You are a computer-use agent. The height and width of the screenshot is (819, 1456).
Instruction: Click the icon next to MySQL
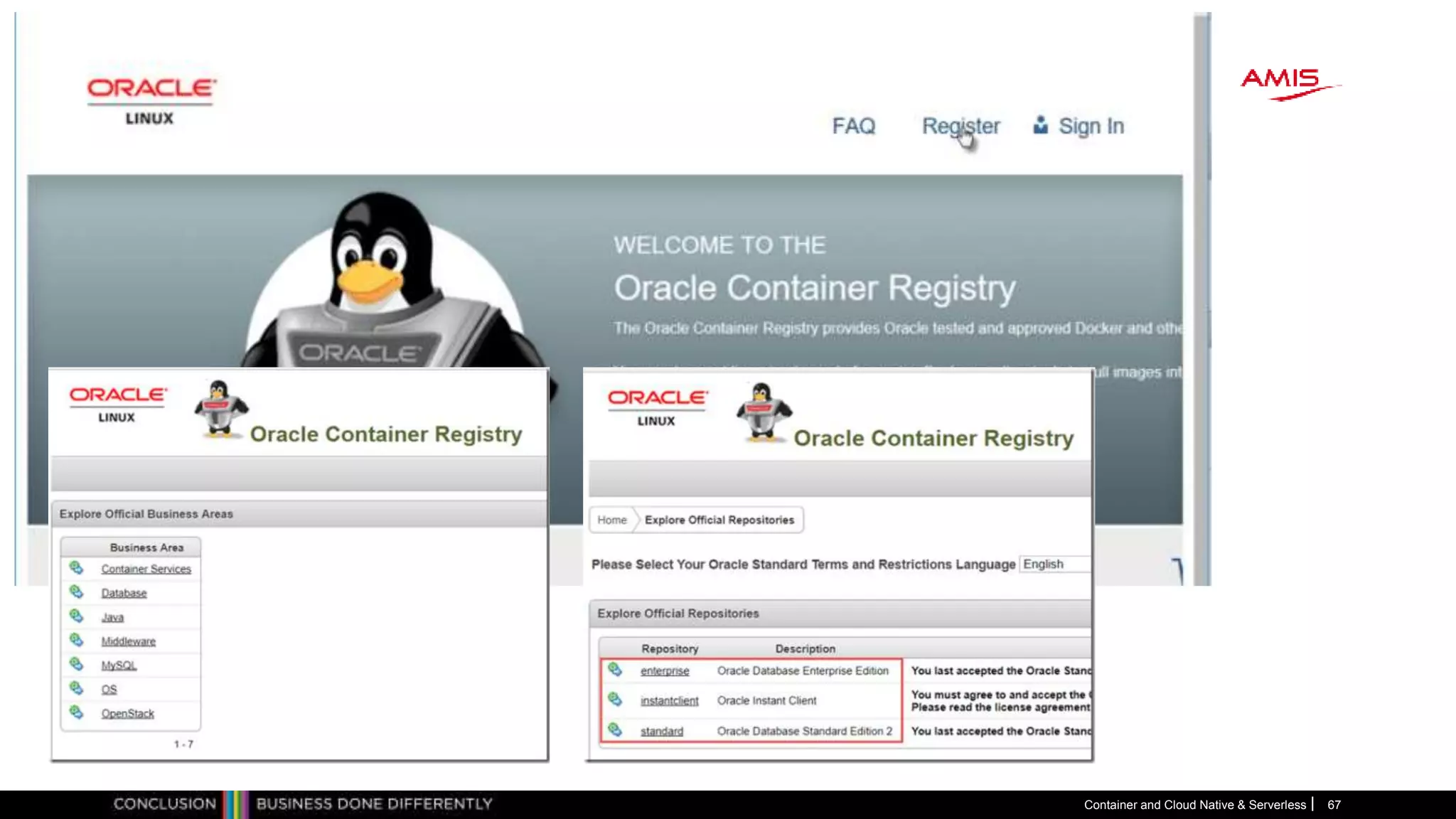(76, 665)
